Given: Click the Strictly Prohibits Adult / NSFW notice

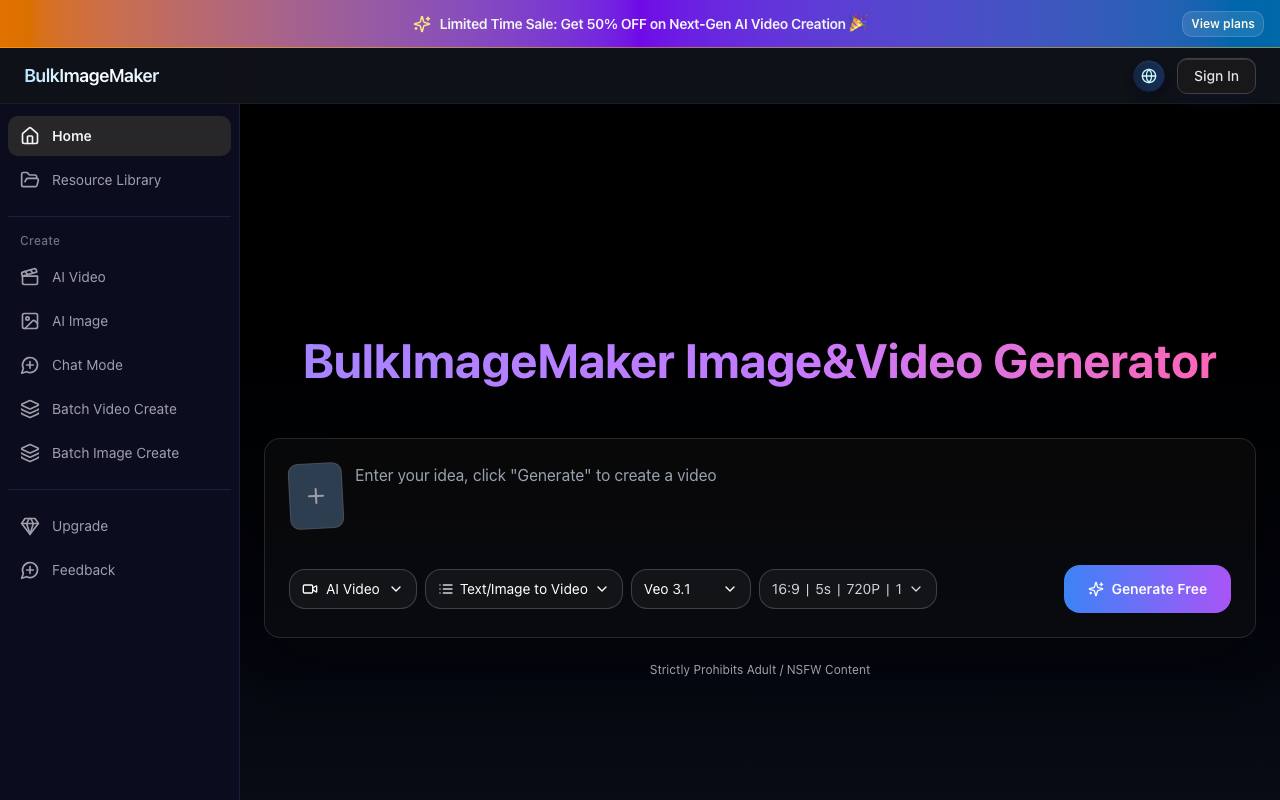Looking at the screenshot, I should pos(760,670).
